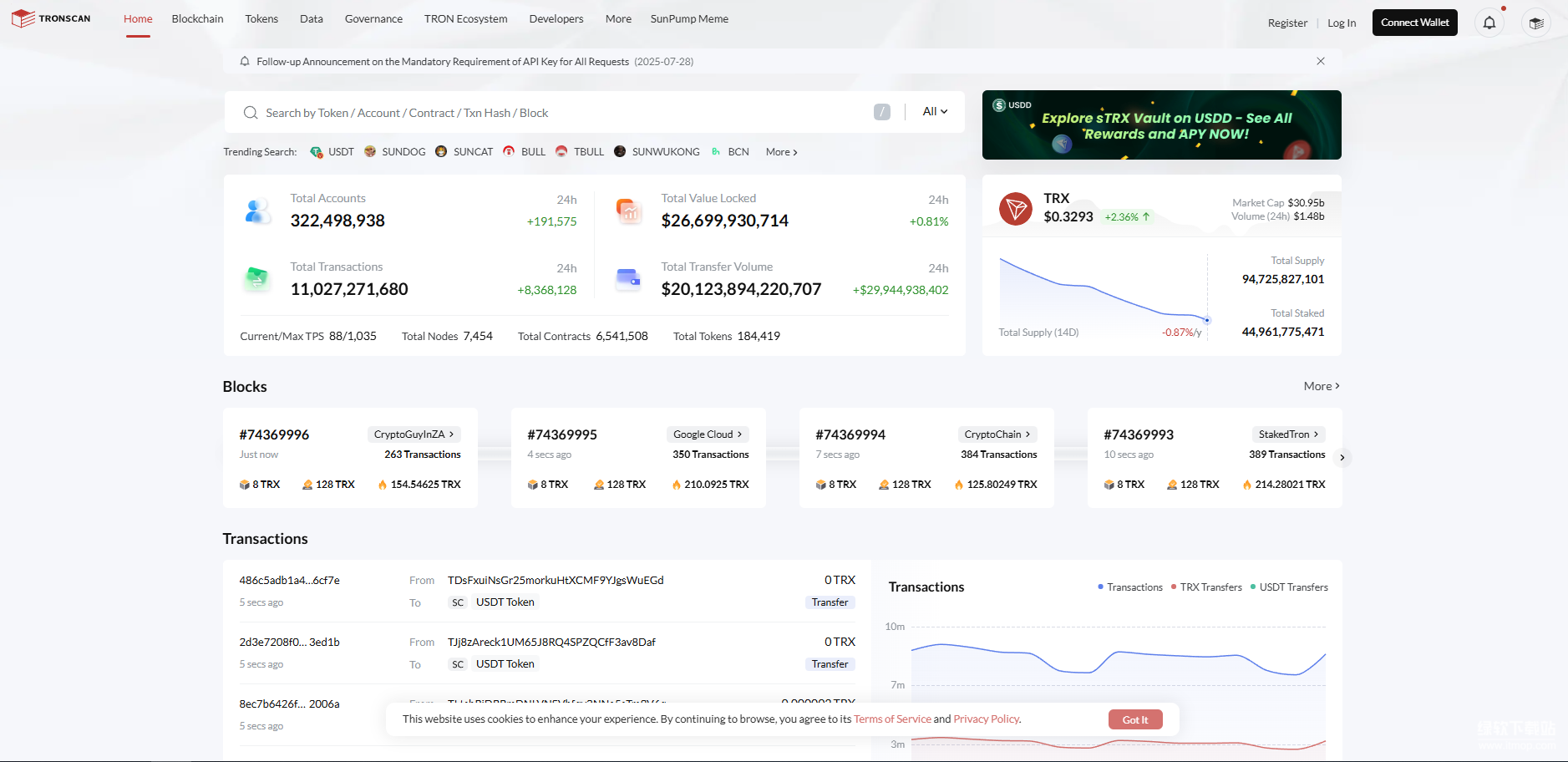Open block #74369996
The width and height of the screenshot is (1568, 762).
pos(274,434)
